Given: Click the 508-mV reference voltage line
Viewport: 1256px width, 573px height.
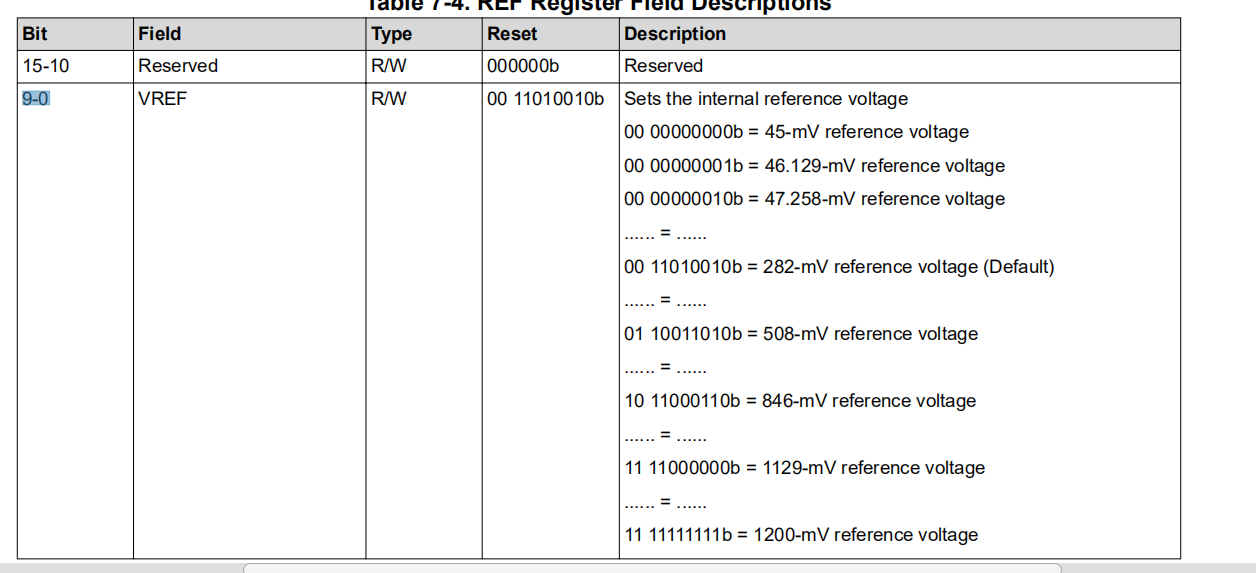Looking at the screenshot, I should (801, 334).
